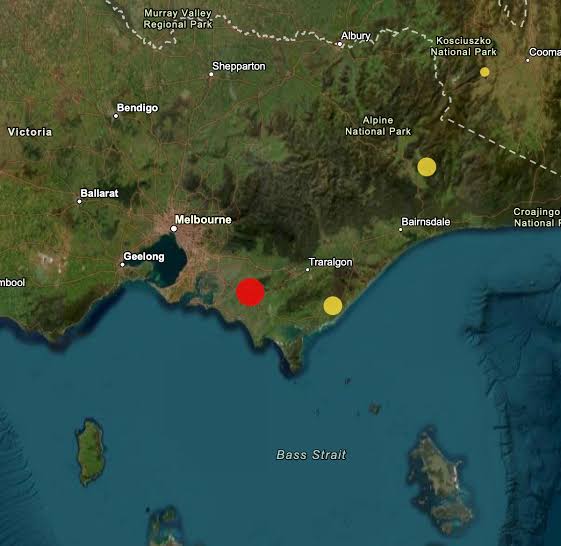Click the Bendigo city dot marker

(x=116, y=116)
